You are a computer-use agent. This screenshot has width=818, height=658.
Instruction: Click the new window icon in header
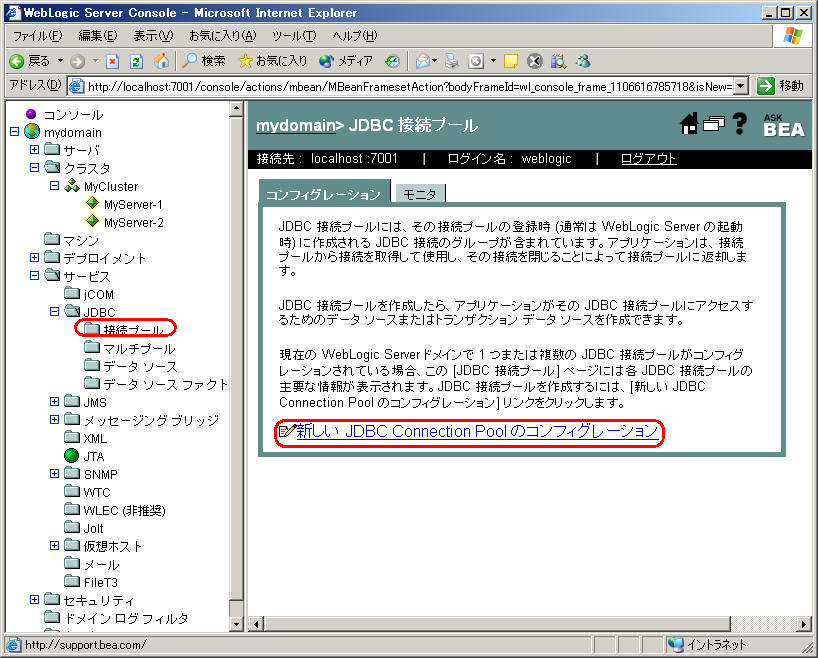pos(713,123)
